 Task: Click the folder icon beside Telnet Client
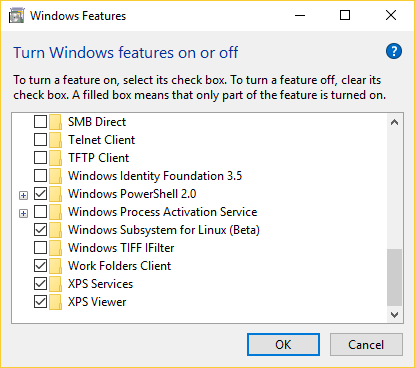(55, 140)
